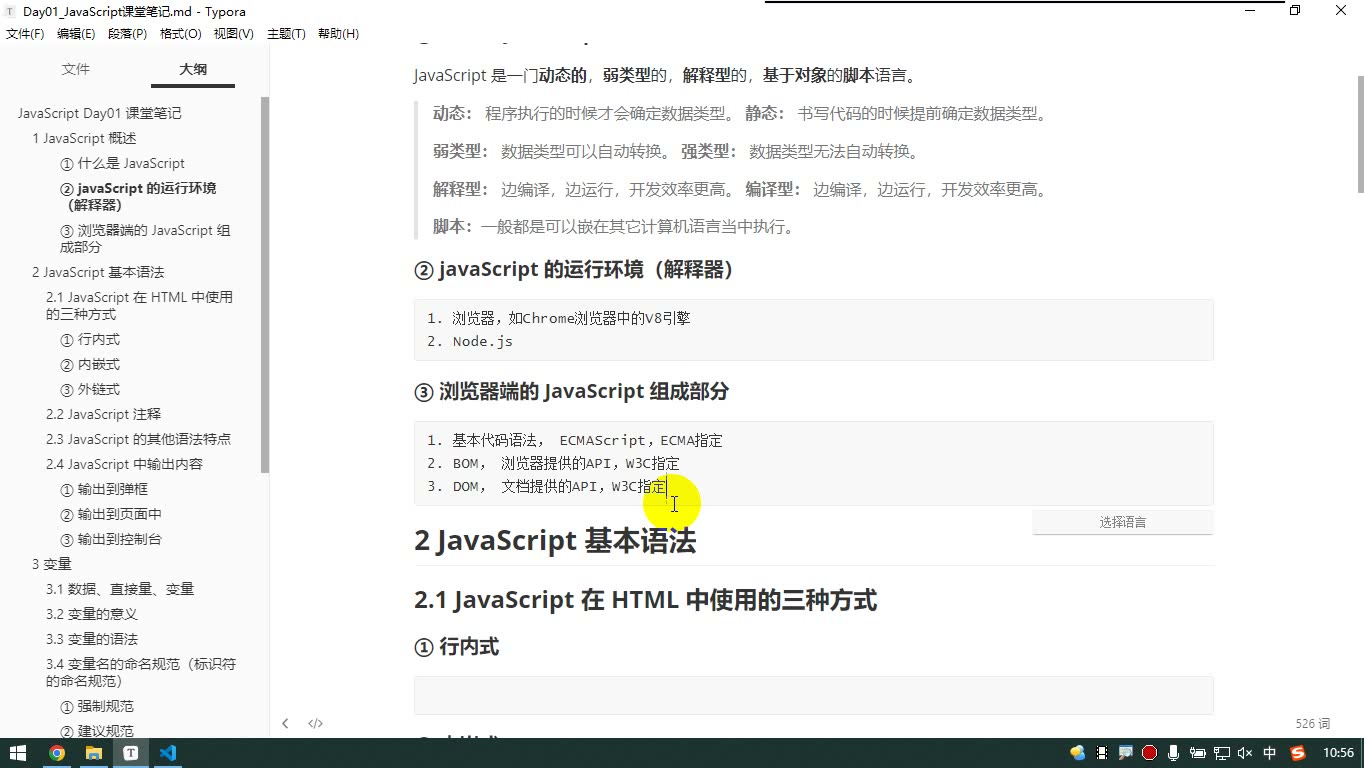Jump to outline item 2.2 JavaScript 注释

click(103, 414)
